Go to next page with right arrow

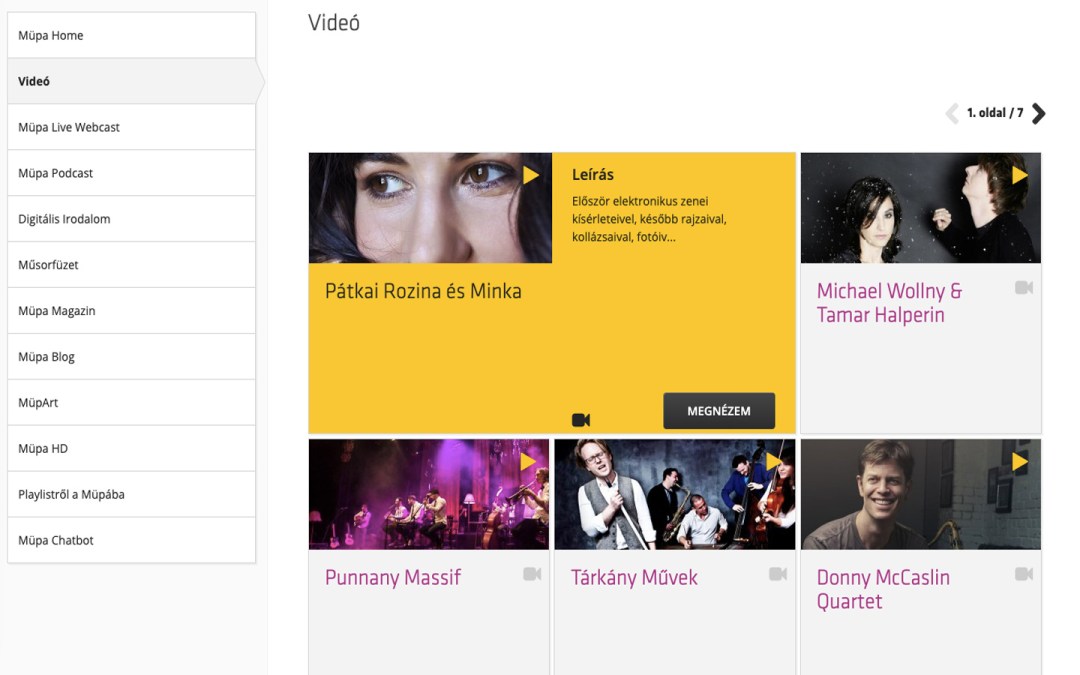[x=1038, y=113]
